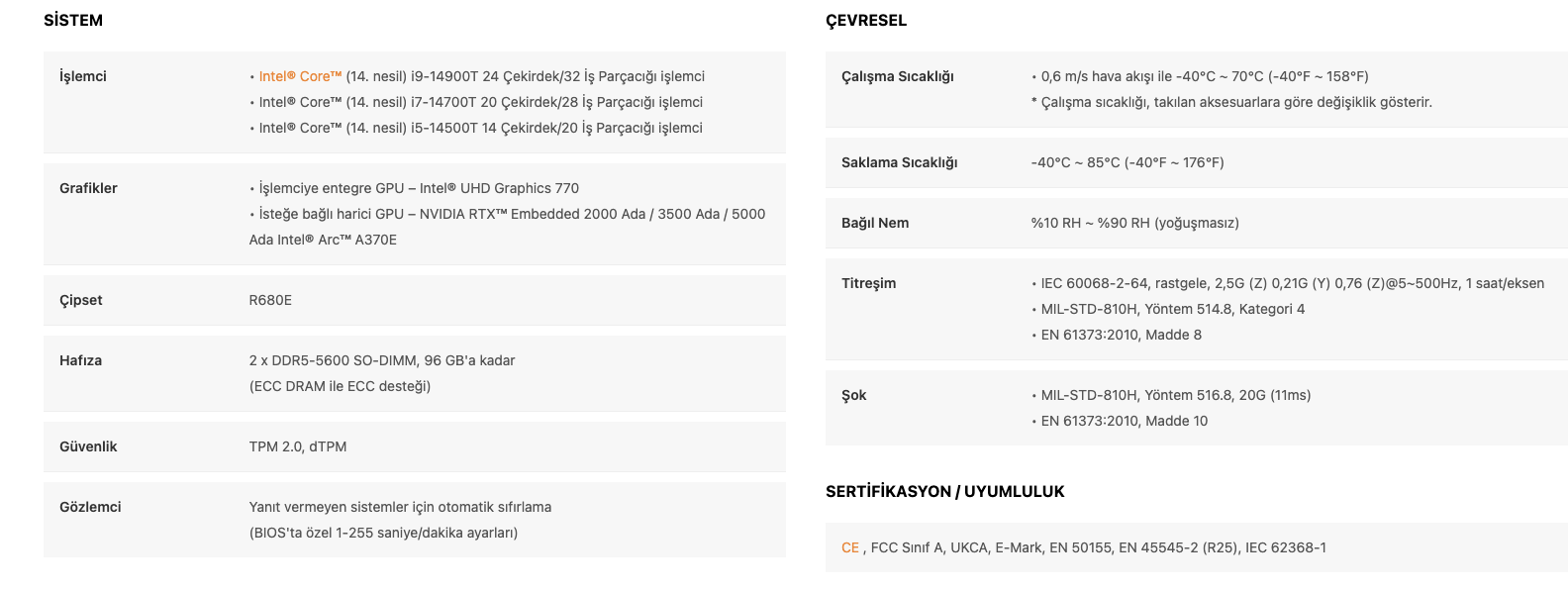Click the ÇEVRESEL section heading
This screenshot has height=592, width=1568.
pos(866,20)
